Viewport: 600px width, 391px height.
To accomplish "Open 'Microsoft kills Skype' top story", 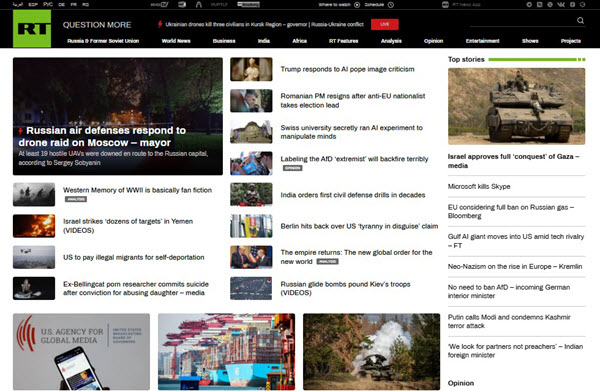I will pyautogui.click(x=479, y=187).
